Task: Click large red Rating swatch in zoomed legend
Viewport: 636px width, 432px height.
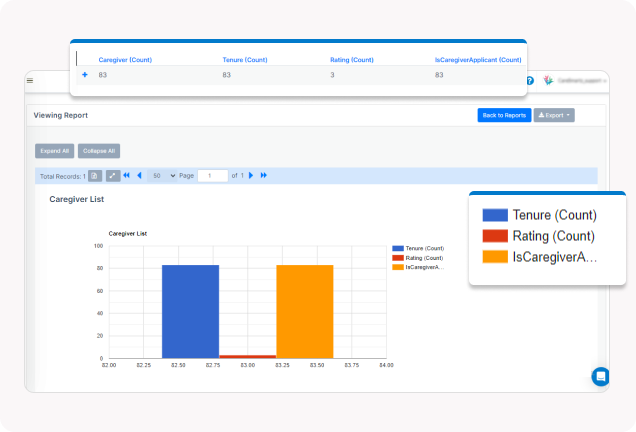Action: click(x=495, y=236)
